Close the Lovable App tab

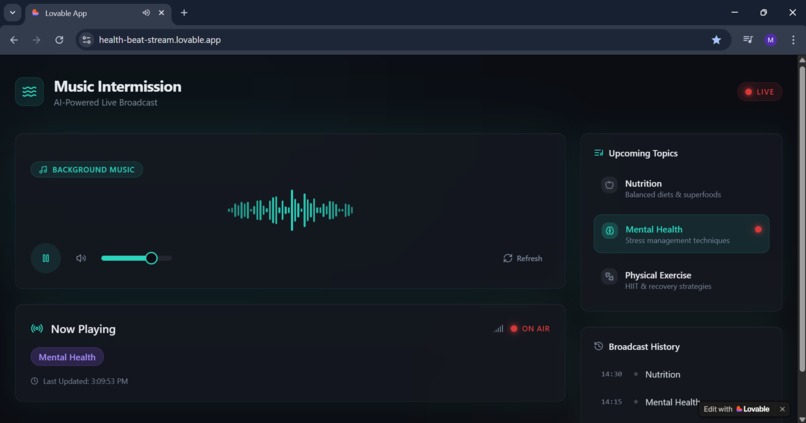pyautogui.click(x=161, y=13)
